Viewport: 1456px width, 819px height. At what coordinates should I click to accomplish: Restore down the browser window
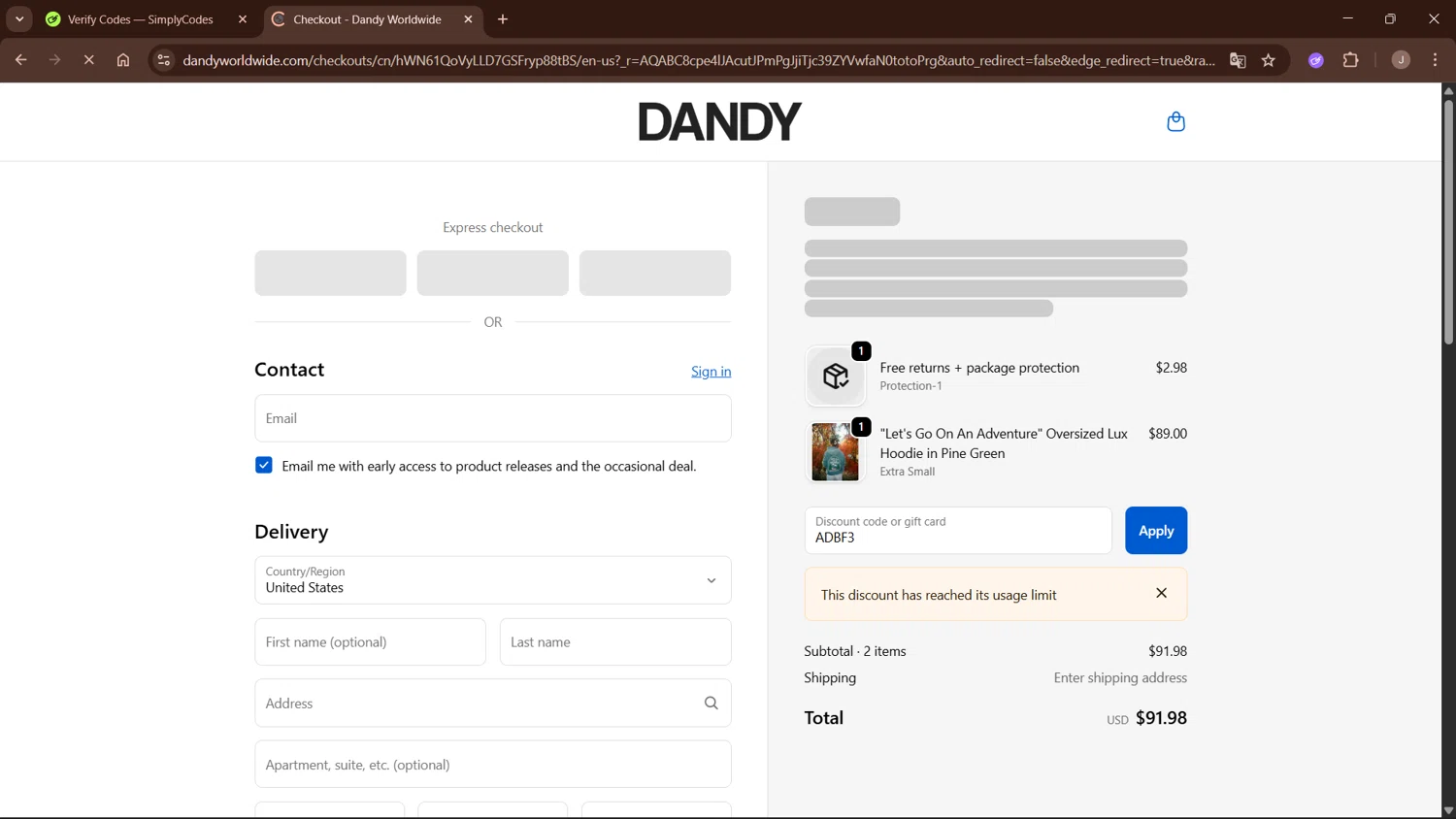(x=1390, y=19)
